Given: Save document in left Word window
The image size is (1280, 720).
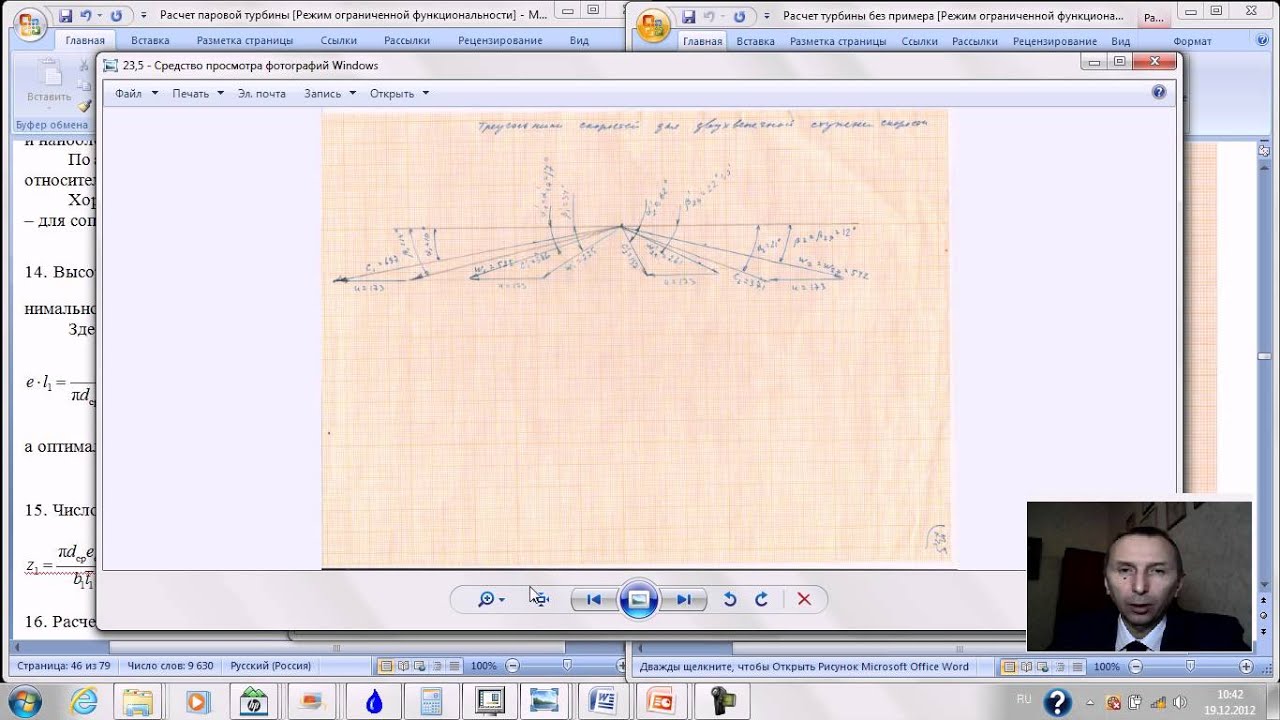Looking at the screenshot, I should click(65, 16).
